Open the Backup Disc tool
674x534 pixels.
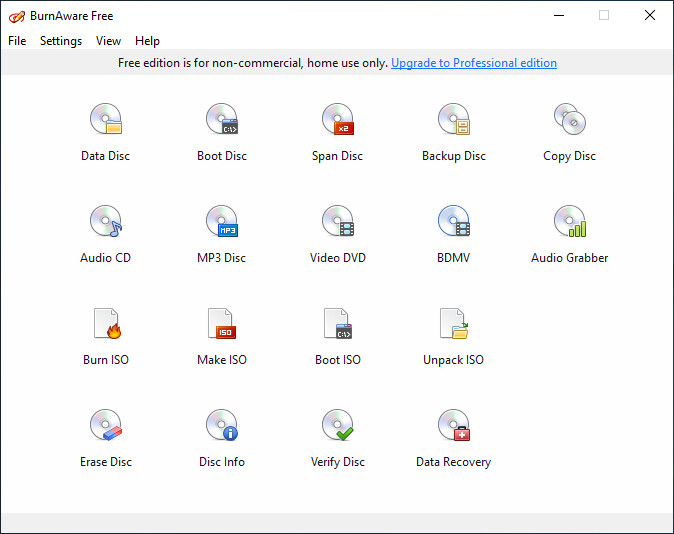[454, 119]
